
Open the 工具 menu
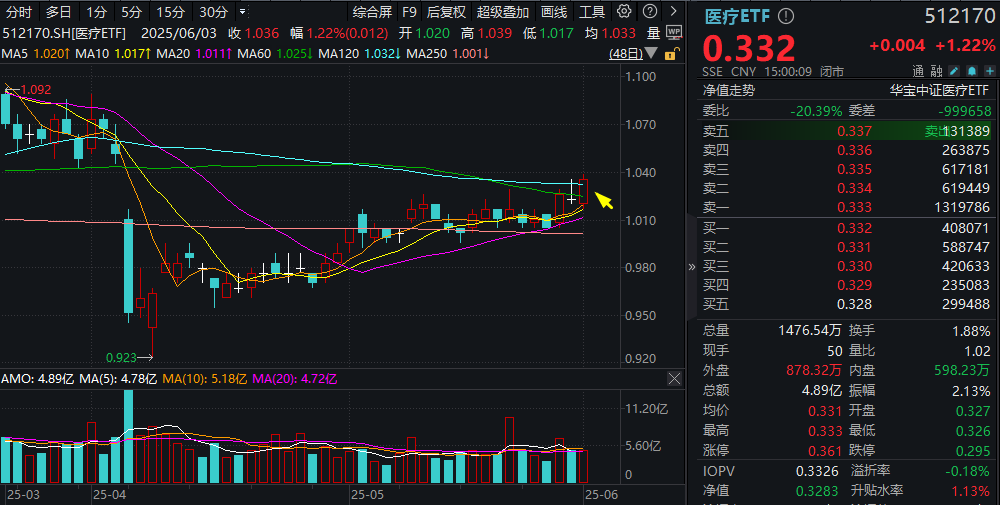pos(592,12)
